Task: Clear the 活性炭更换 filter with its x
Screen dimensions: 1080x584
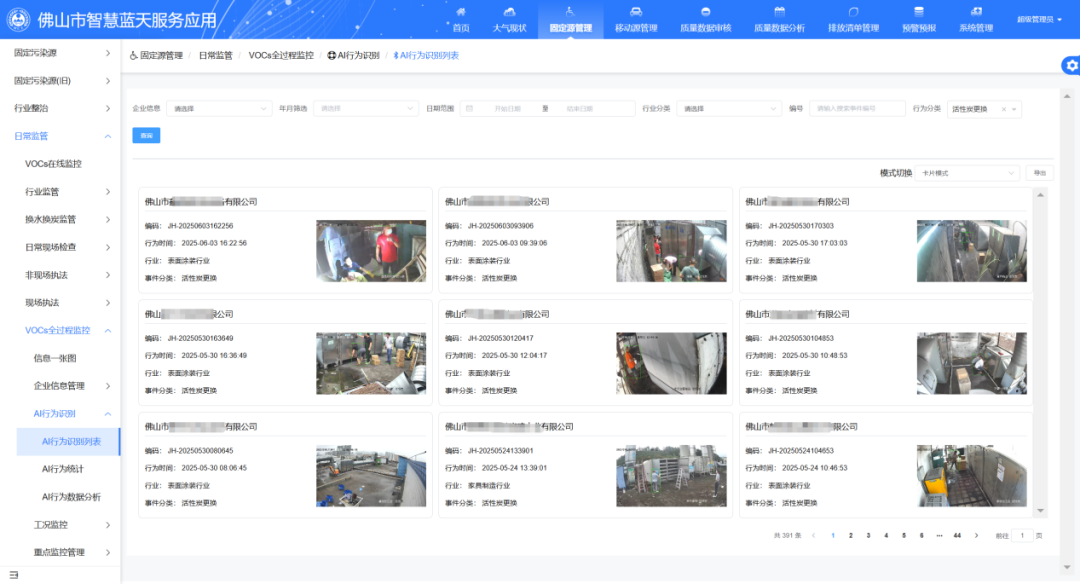Action: [x=1003, y=109]
